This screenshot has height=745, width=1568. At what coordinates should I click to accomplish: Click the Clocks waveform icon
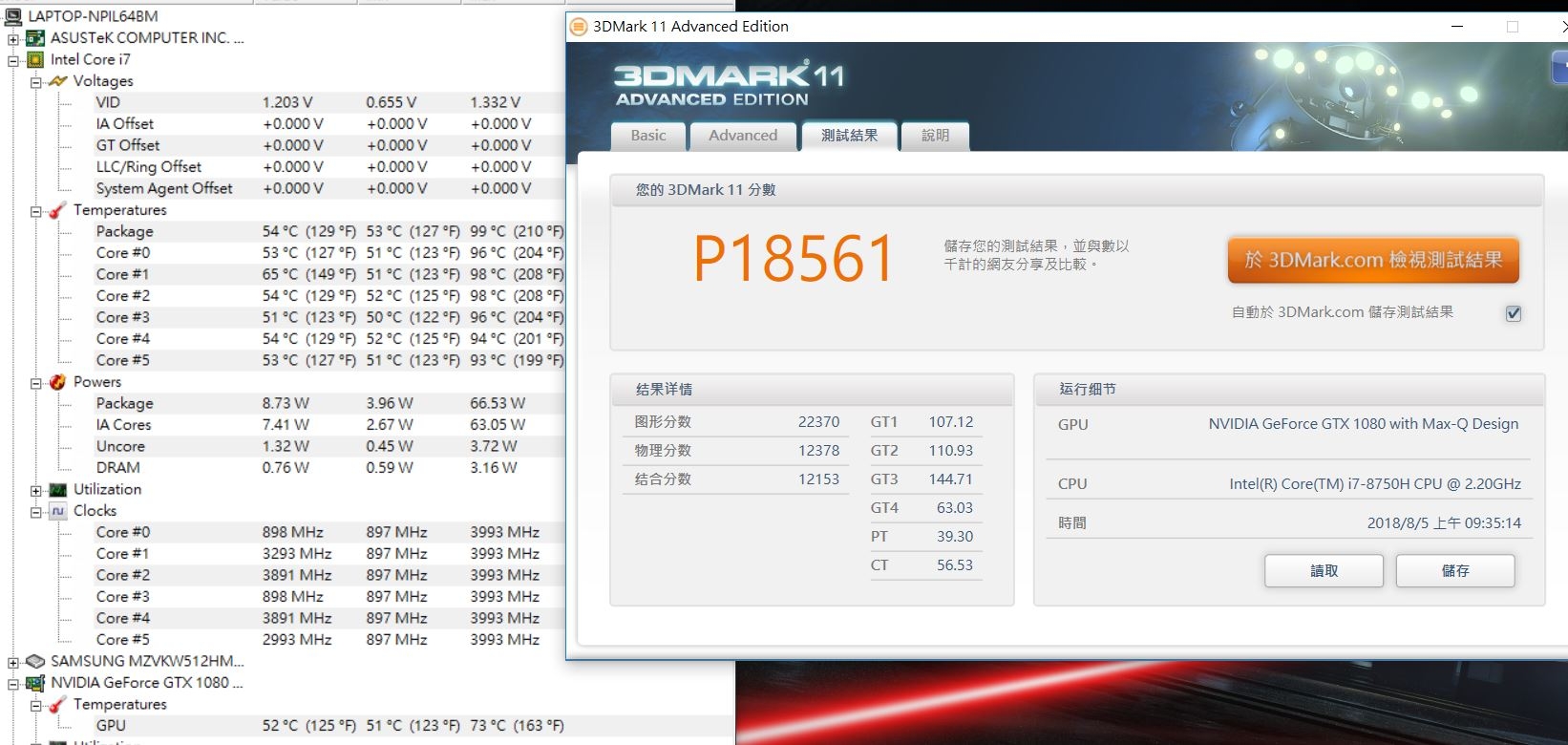58,511
